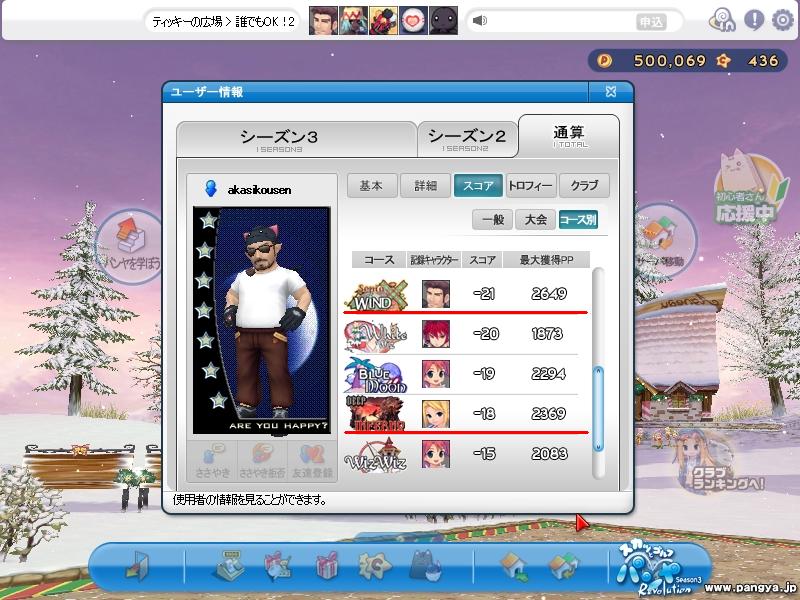The height and width of the screenshot is (600, 800).
Task: Select the black cat avatar in top bar
Action: pyautogui.click(x=443, y=20)
